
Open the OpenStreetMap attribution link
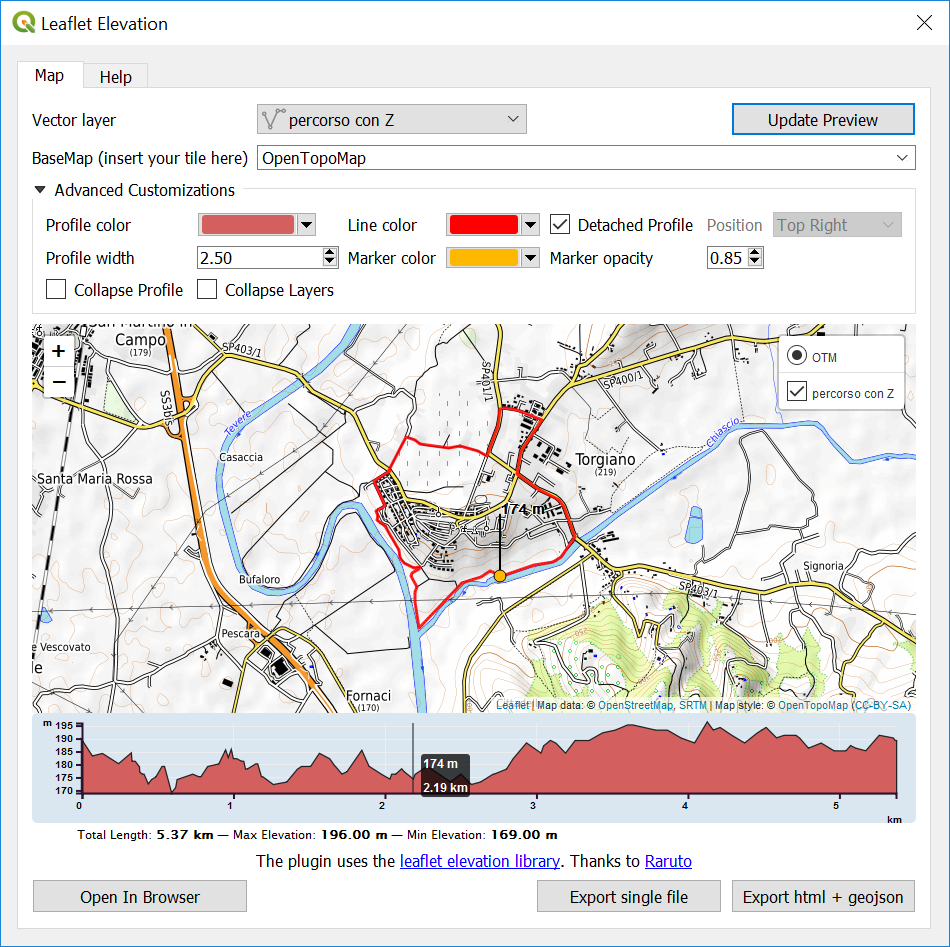pyautogui.click(x=636, y=705)
